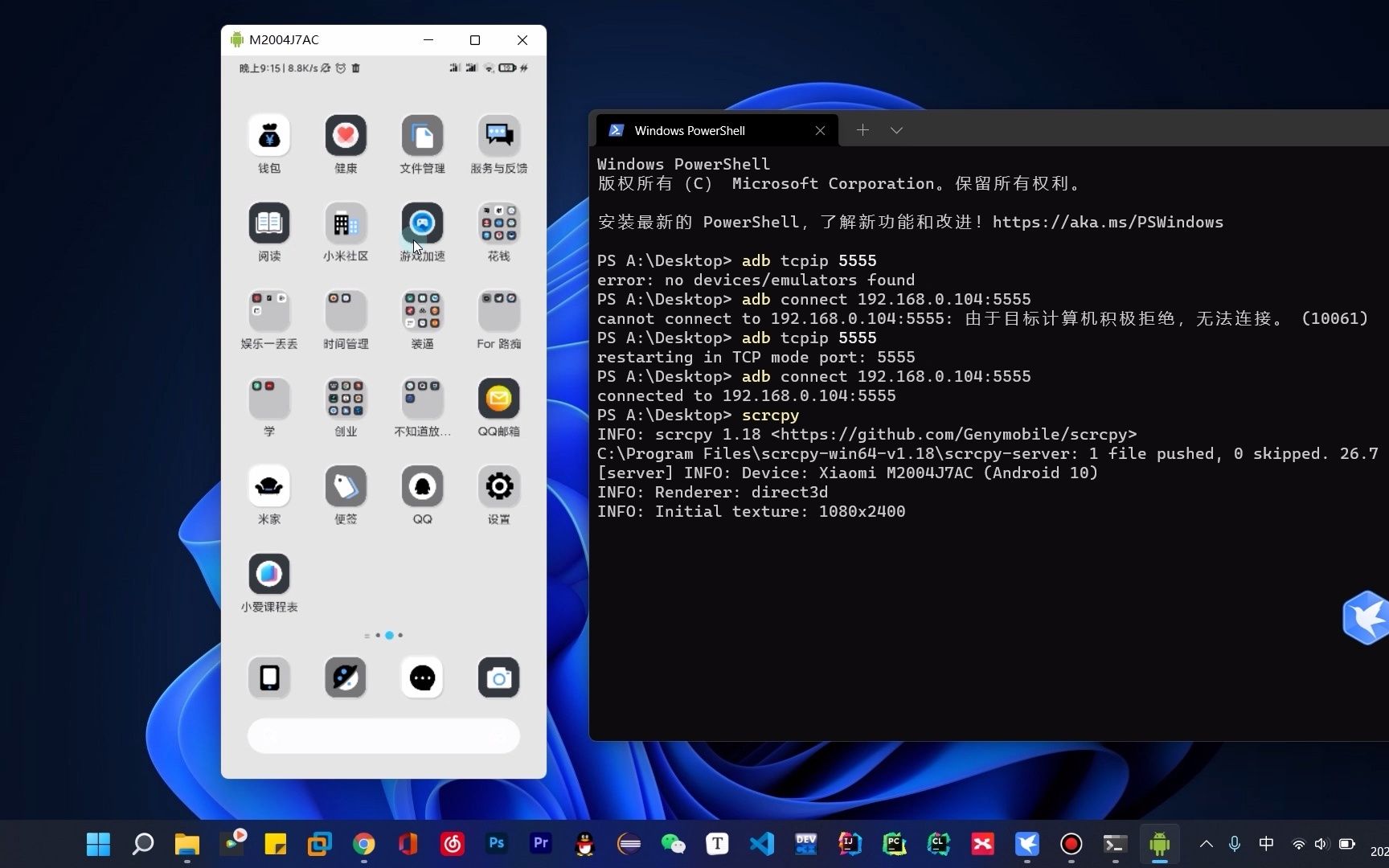1389x868 pixels.
Task: Open the 装逼 folder
Action: pos(422,311)
